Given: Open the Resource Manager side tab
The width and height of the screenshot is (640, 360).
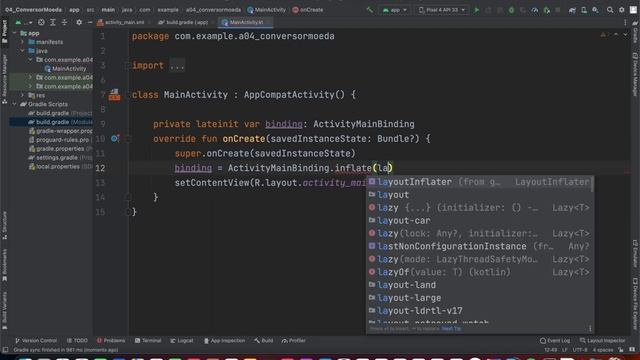Looking at the screenshot, I should click(4, 79).
